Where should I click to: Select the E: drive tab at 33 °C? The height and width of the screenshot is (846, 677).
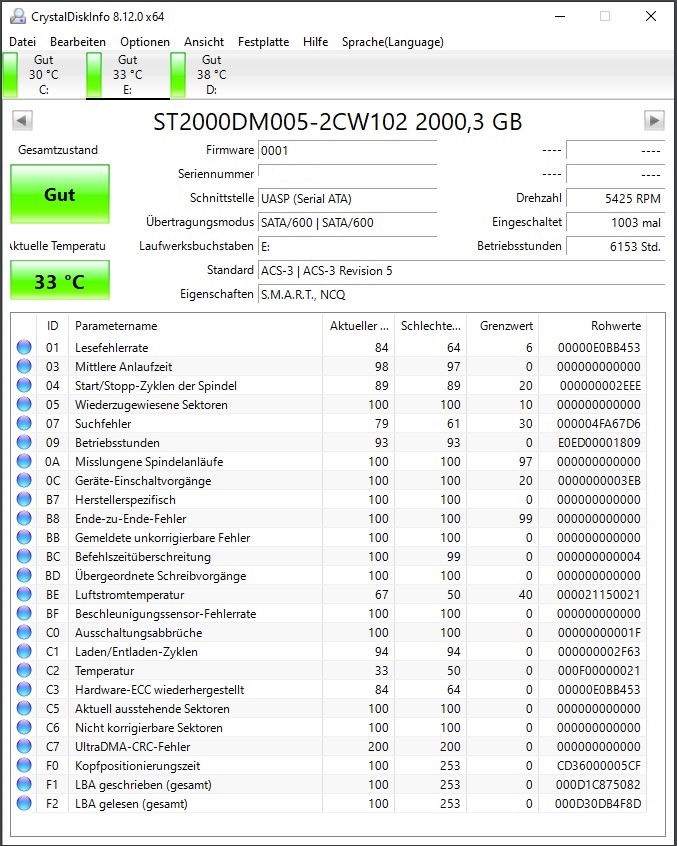(128, 75)
